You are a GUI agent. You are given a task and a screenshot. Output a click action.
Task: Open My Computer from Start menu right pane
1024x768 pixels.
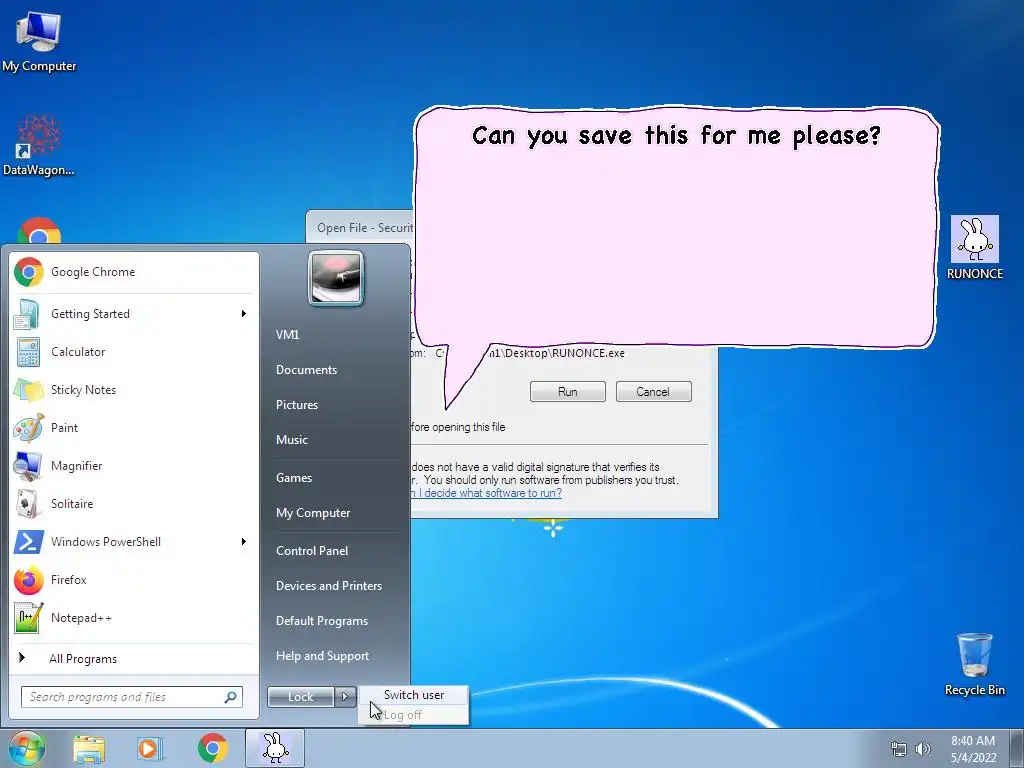coord(313,513)
